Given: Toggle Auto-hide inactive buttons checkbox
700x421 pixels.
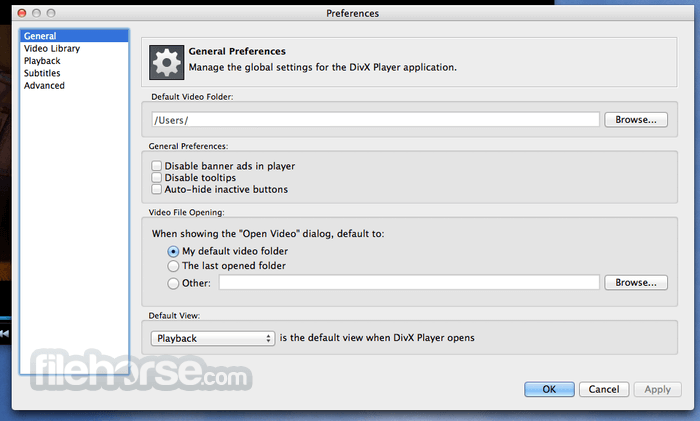Looking at the screenshot, I should pyautogui.click(x=156, y=189).
